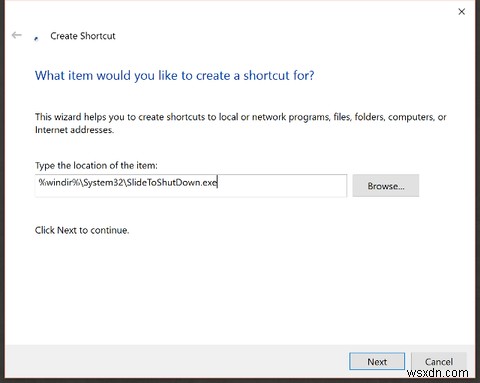Click the wizard description paragraph text
Screen dimensions: 480x383
click(240, 123)
